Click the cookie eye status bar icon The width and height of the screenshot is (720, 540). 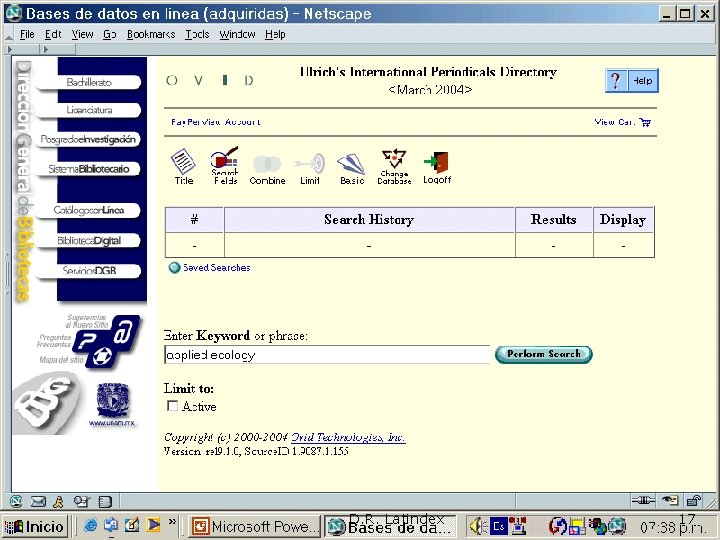[x=670, y=501]
